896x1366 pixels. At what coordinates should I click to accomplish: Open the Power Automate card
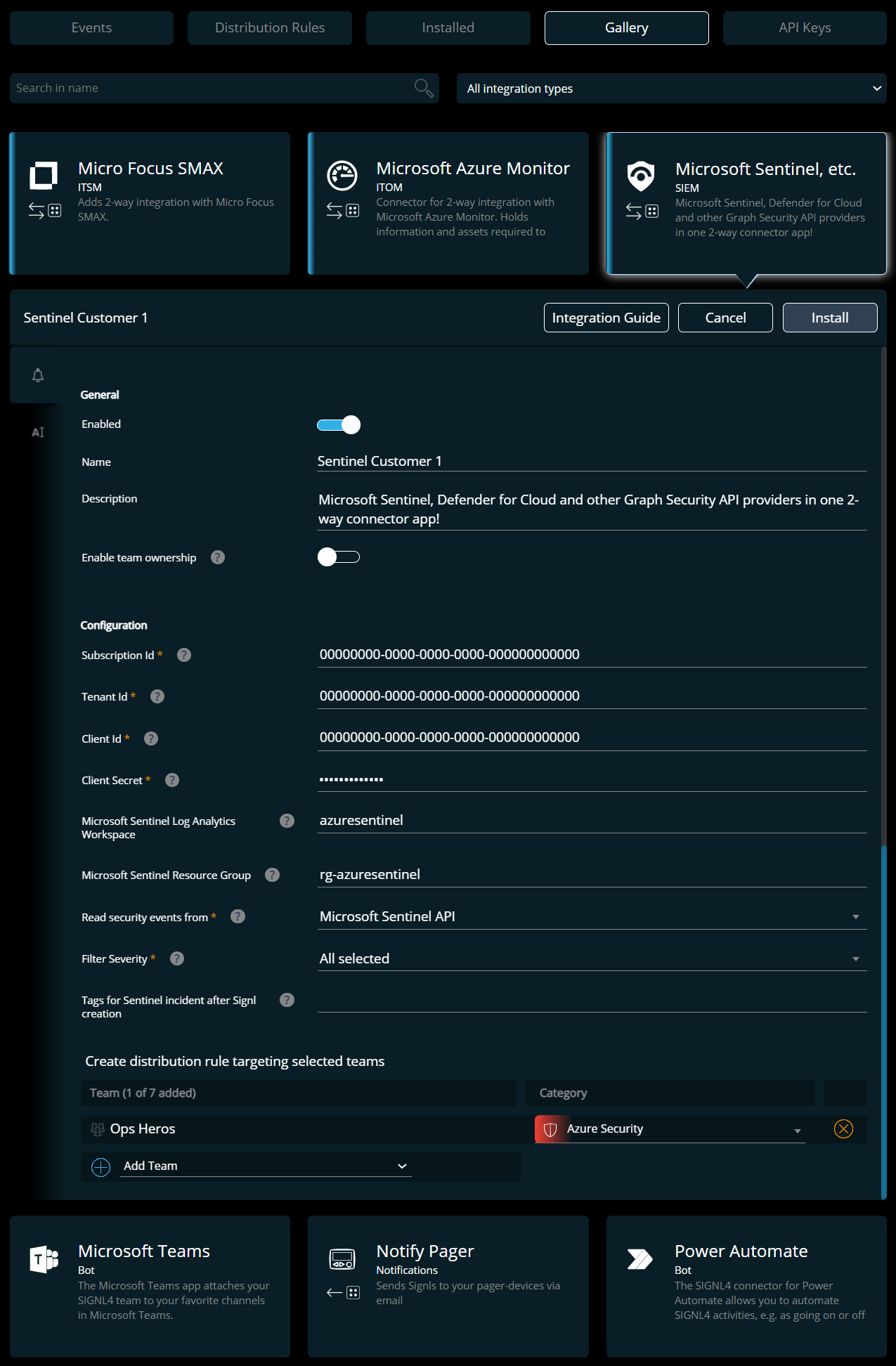[746, 1286]
